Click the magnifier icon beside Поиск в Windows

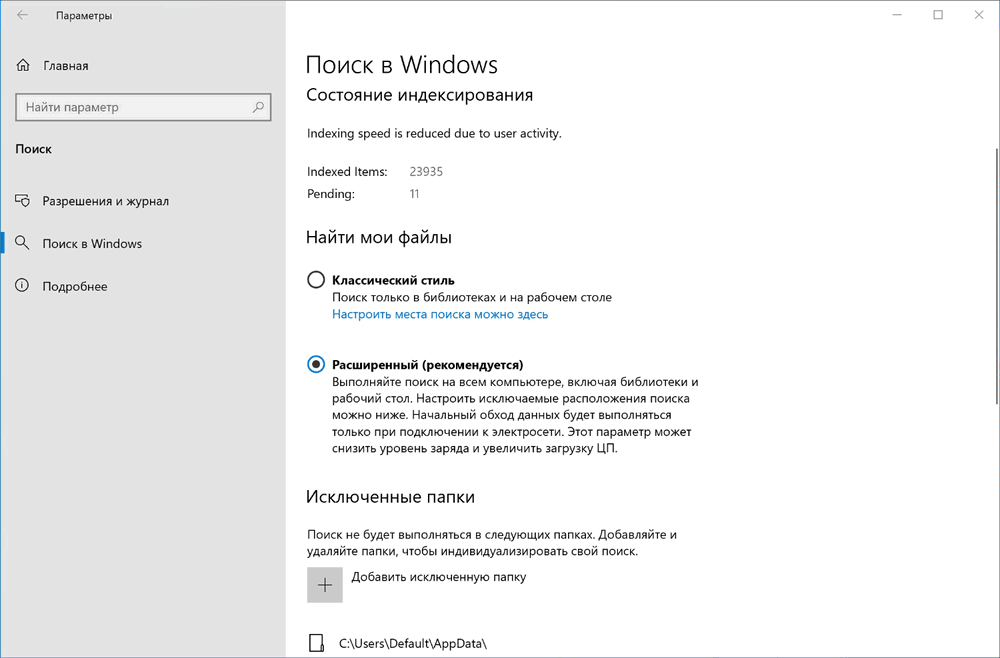[22, 243]
